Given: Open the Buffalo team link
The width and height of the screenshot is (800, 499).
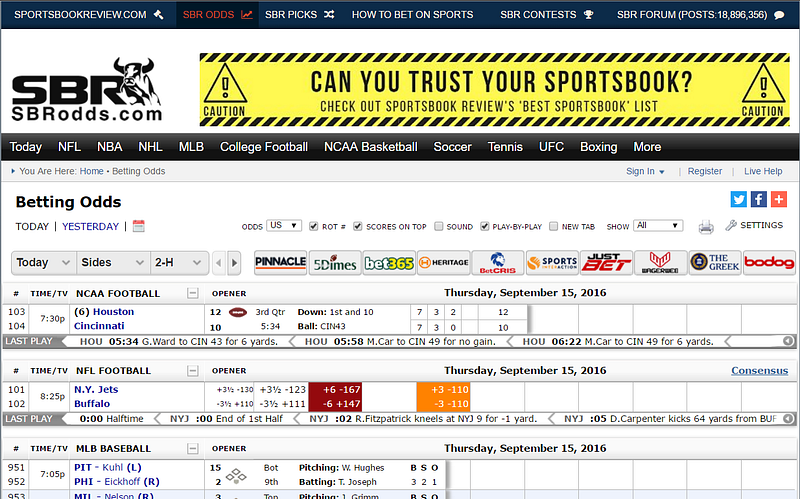Looking at the screenshot, I should pos(92,404).
